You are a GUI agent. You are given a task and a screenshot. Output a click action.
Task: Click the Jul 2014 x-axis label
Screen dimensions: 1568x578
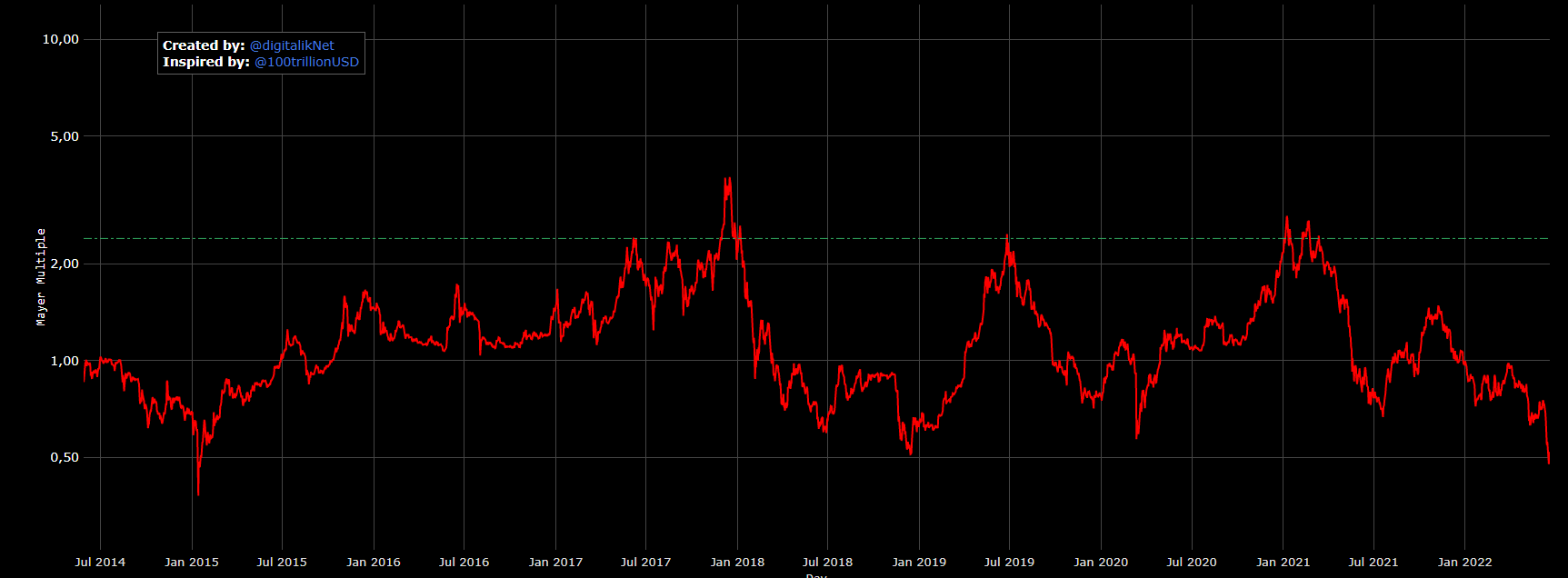click(100, 562)
